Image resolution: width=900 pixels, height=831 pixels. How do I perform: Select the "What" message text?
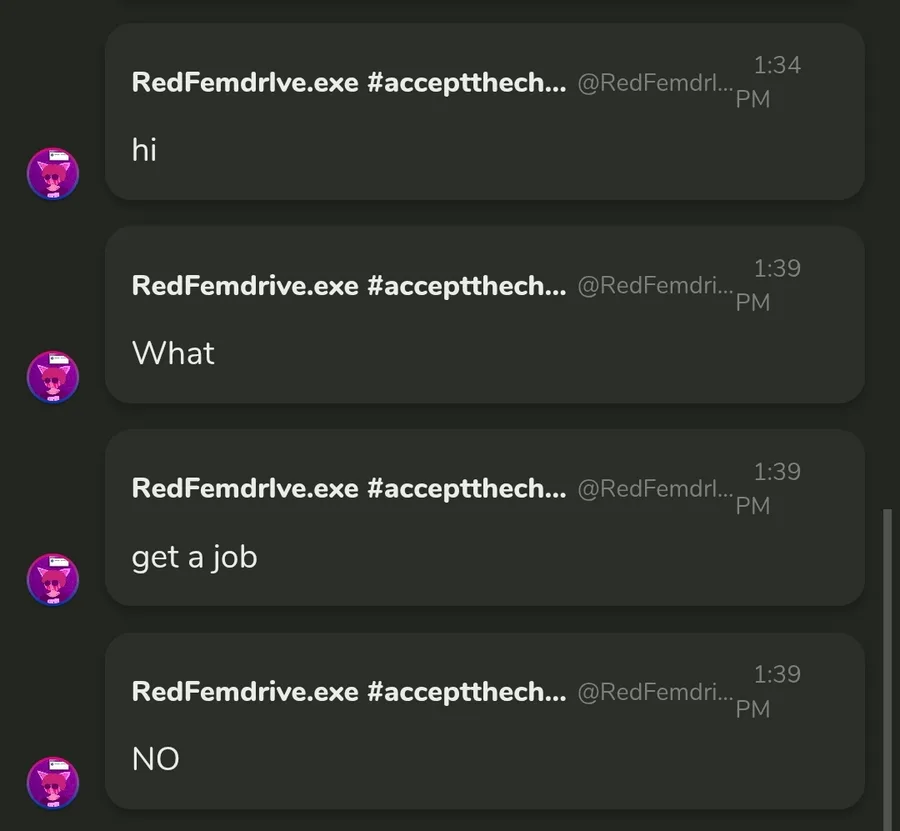coord(173,353)
